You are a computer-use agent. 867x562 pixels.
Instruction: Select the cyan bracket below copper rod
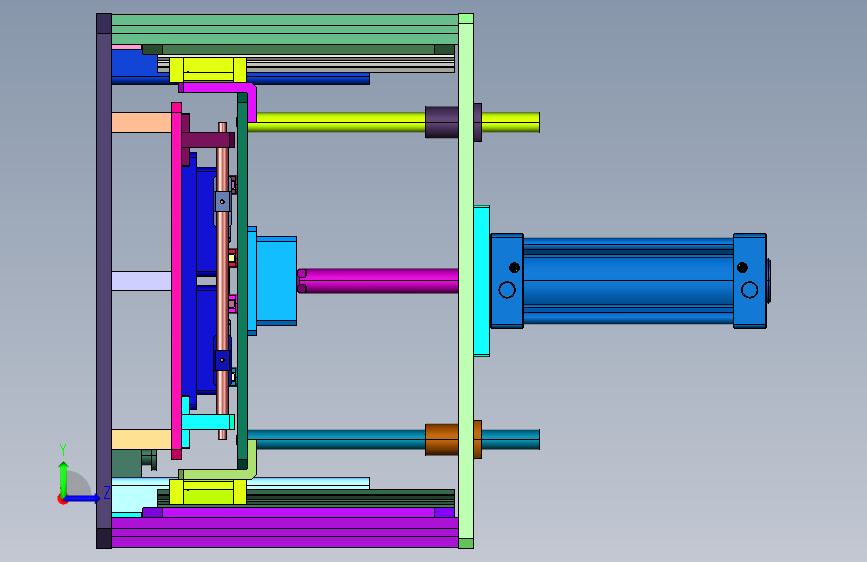[207, 422]
